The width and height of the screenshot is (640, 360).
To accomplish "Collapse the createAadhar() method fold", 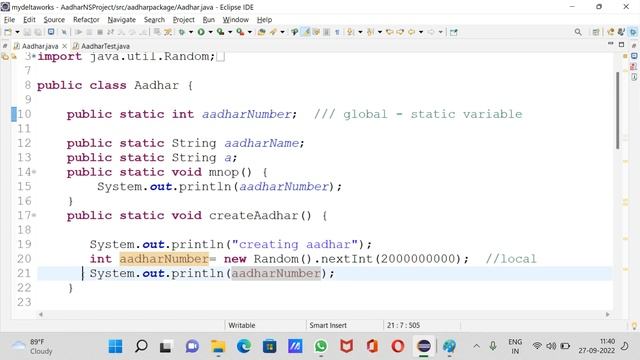I will 34,215.
